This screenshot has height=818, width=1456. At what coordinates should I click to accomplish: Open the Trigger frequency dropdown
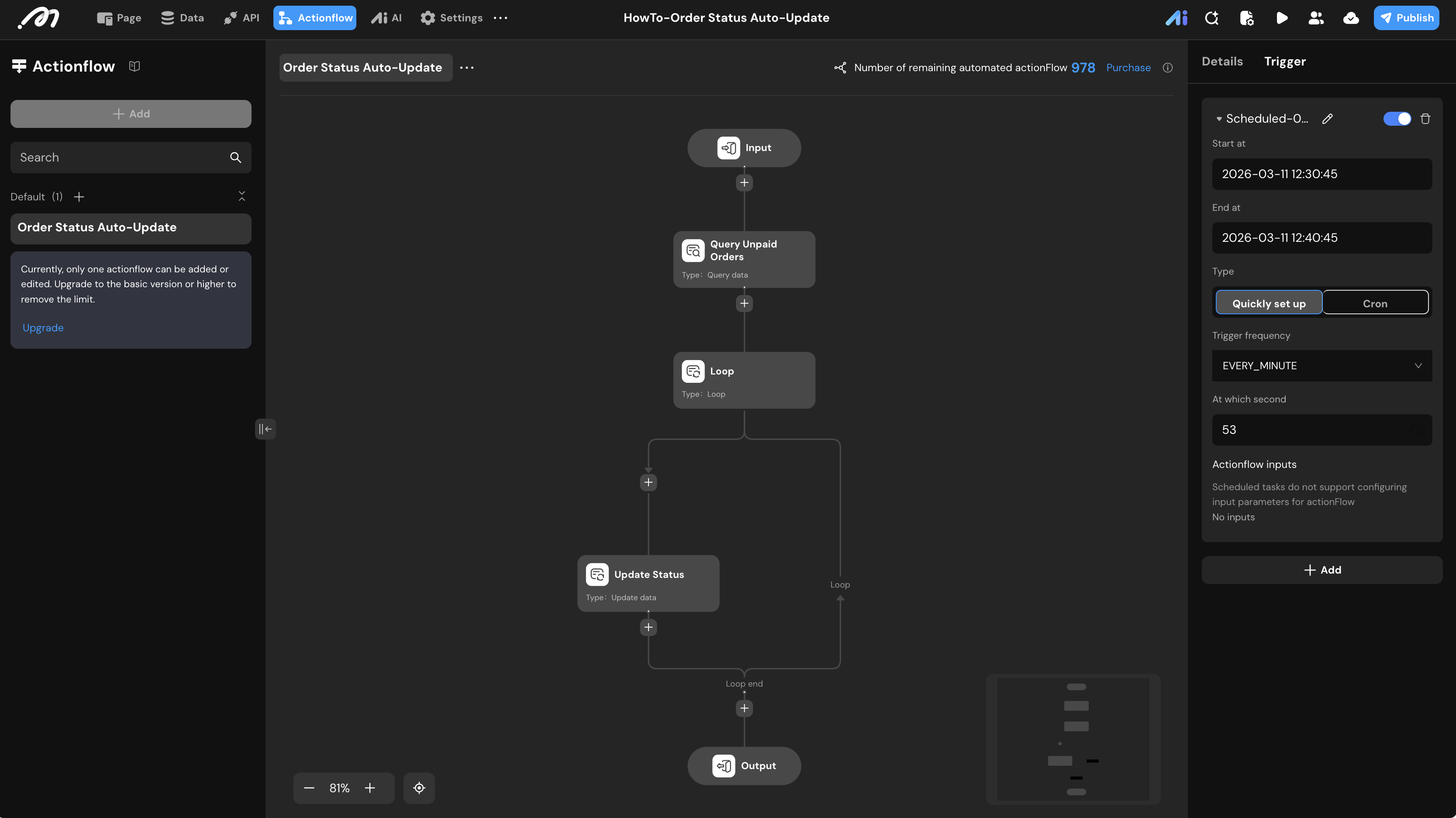click(x=1321, y=366)
